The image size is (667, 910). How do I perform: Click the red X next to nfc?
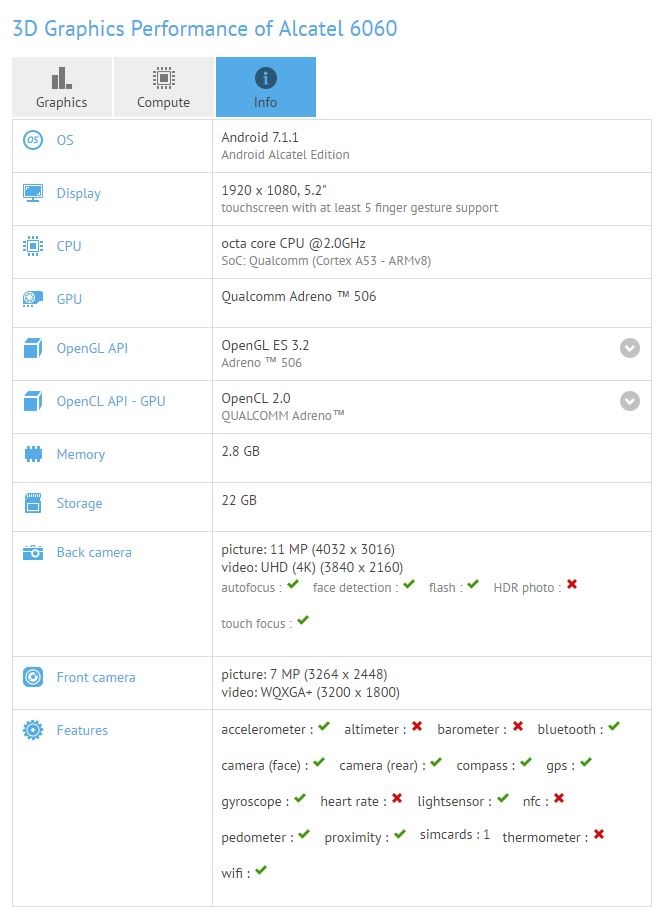[x=559, y=799]
